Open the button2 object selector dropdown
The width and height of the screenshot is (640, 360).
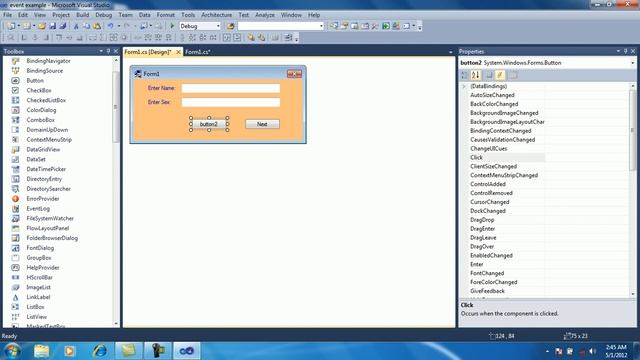pyautogui.click(x=633, y=63)
